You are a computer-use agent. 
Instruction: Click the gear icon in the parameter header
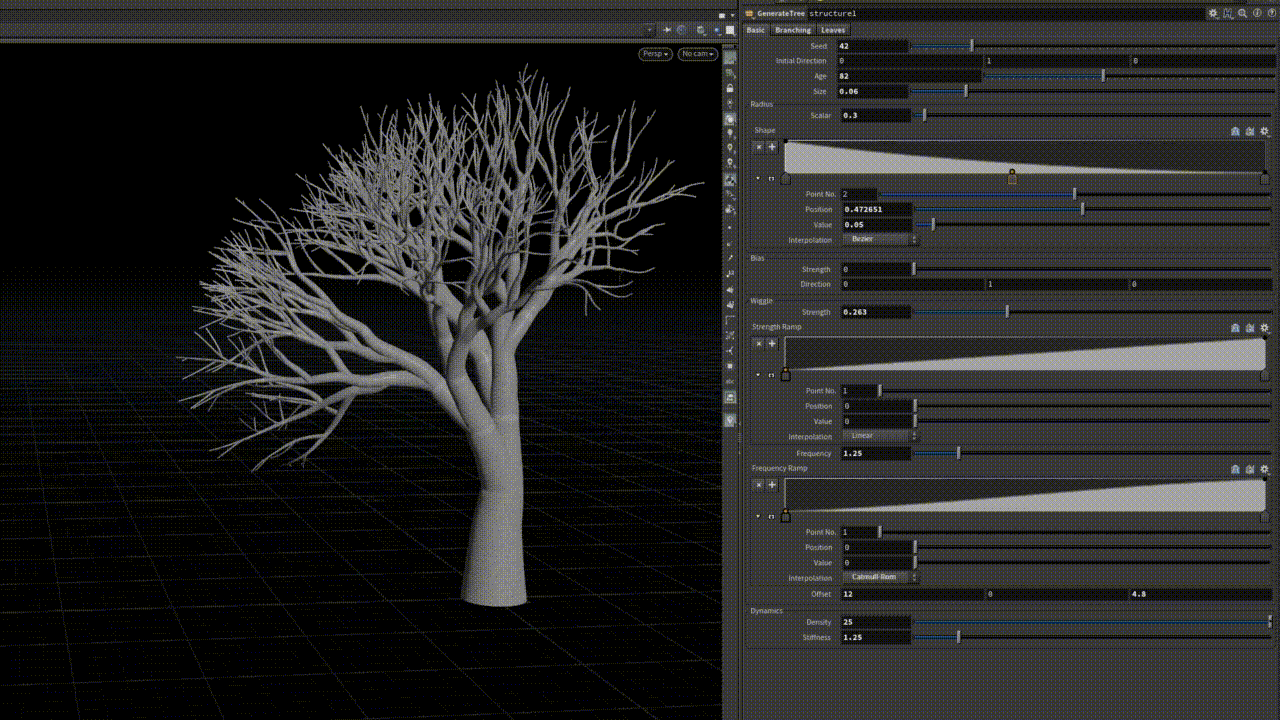pyautogui.click(x=1213, y=14)
